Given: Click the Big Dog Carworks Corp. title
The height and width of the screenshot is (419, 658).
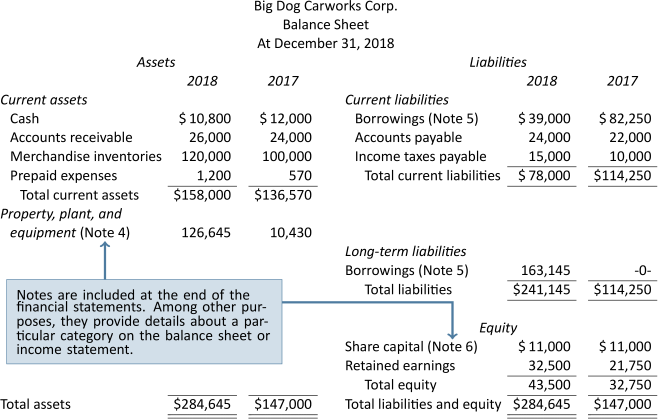Looking at the screenshot, I should [326, 6].
